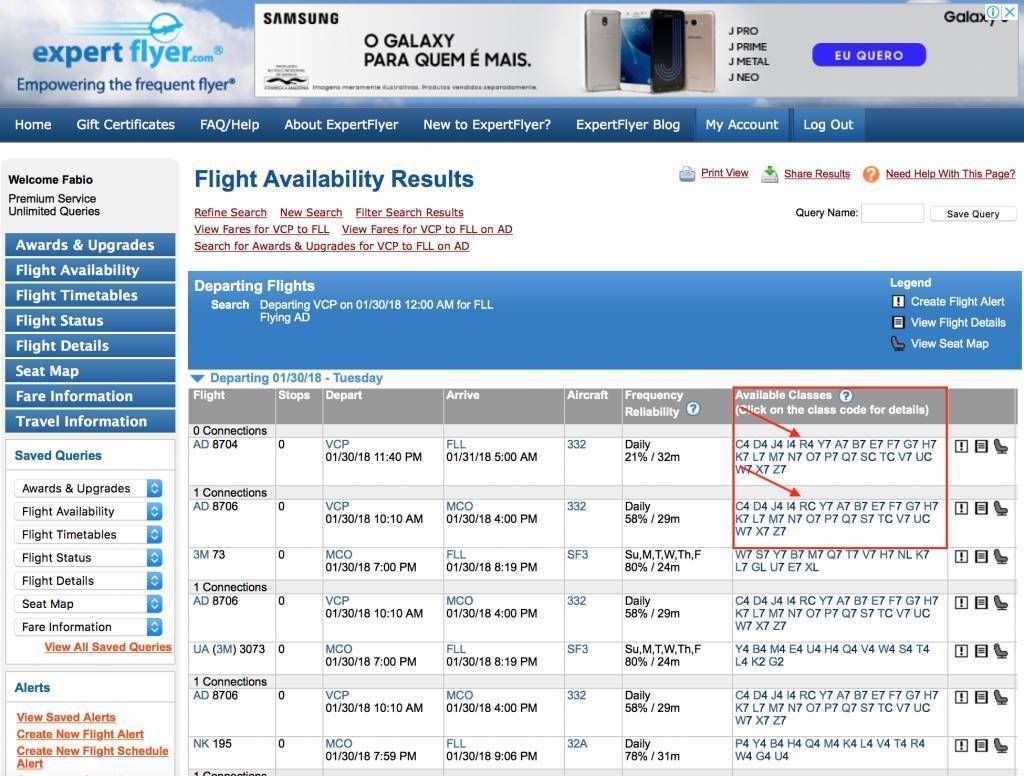Click the NK 195 flight number link
The image size is (1024, 776).
[x=212, y=743]
